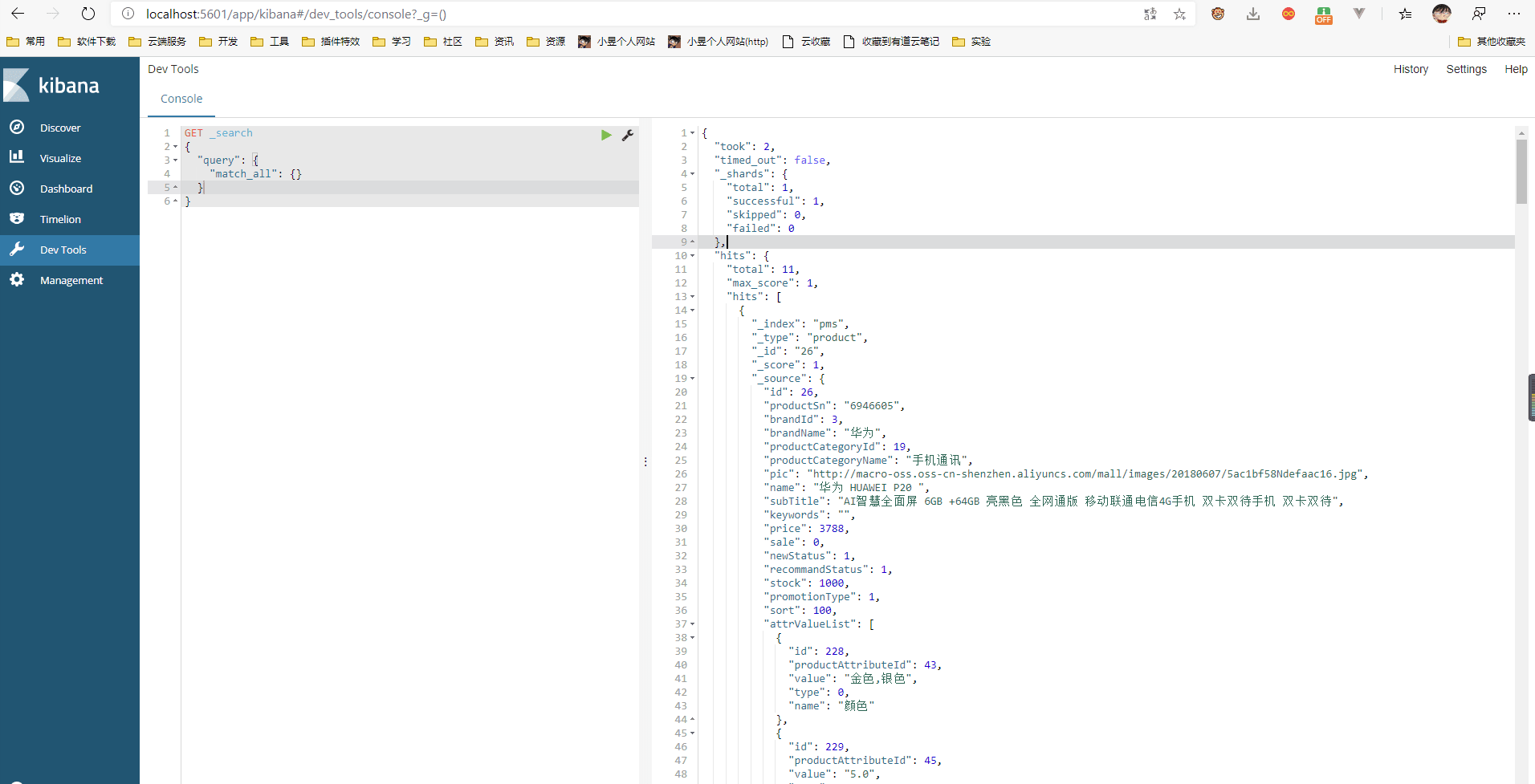1535x784 pixels.
Task: Open the 软件下载 bookmarks folder
Action: point(87,42)
